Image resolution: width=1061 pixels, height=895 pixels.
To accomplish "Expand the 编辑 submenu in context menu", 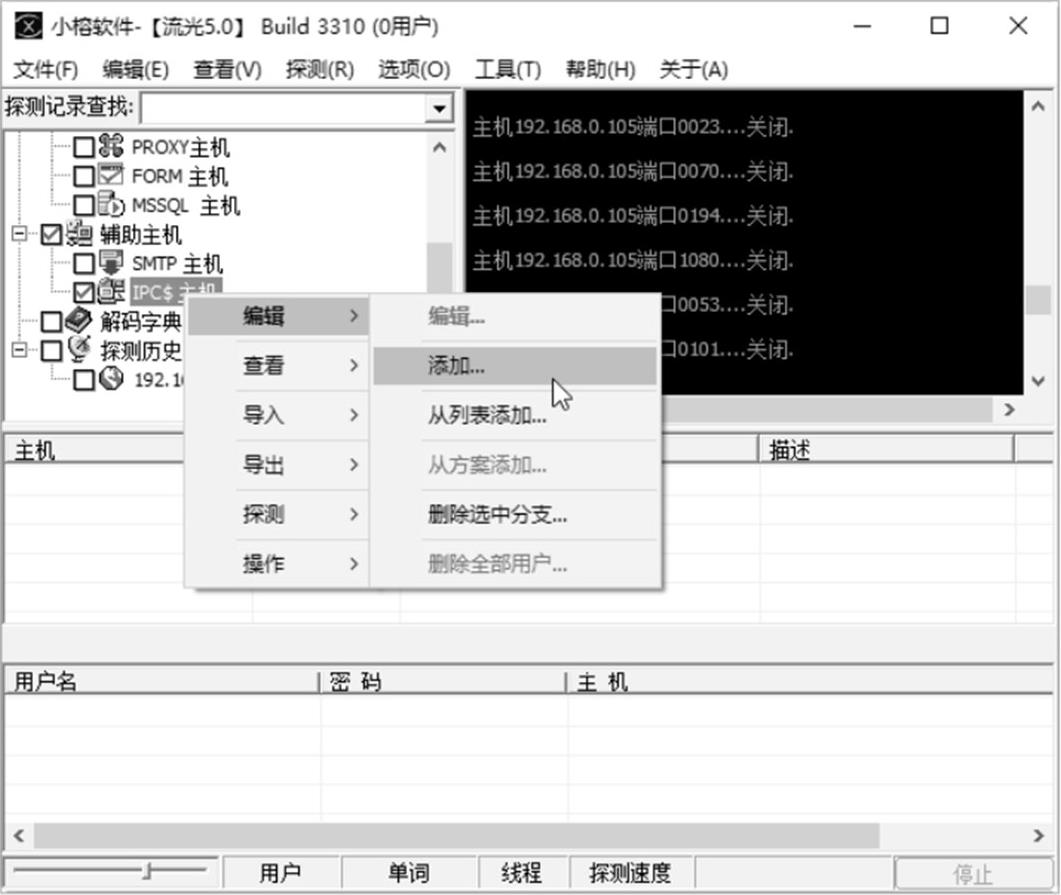I will [278, 316].
